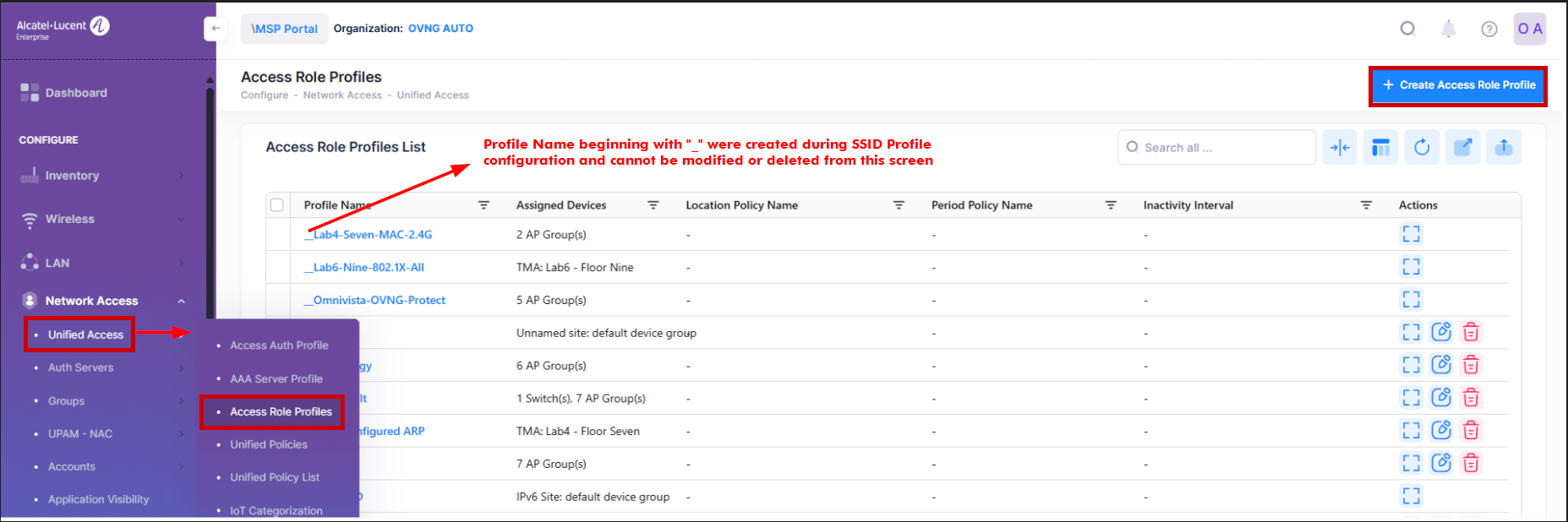Collapse the left sidebar with arrow button
Viewport: 1568px width, 522px height.
click(x=216, y=29)
